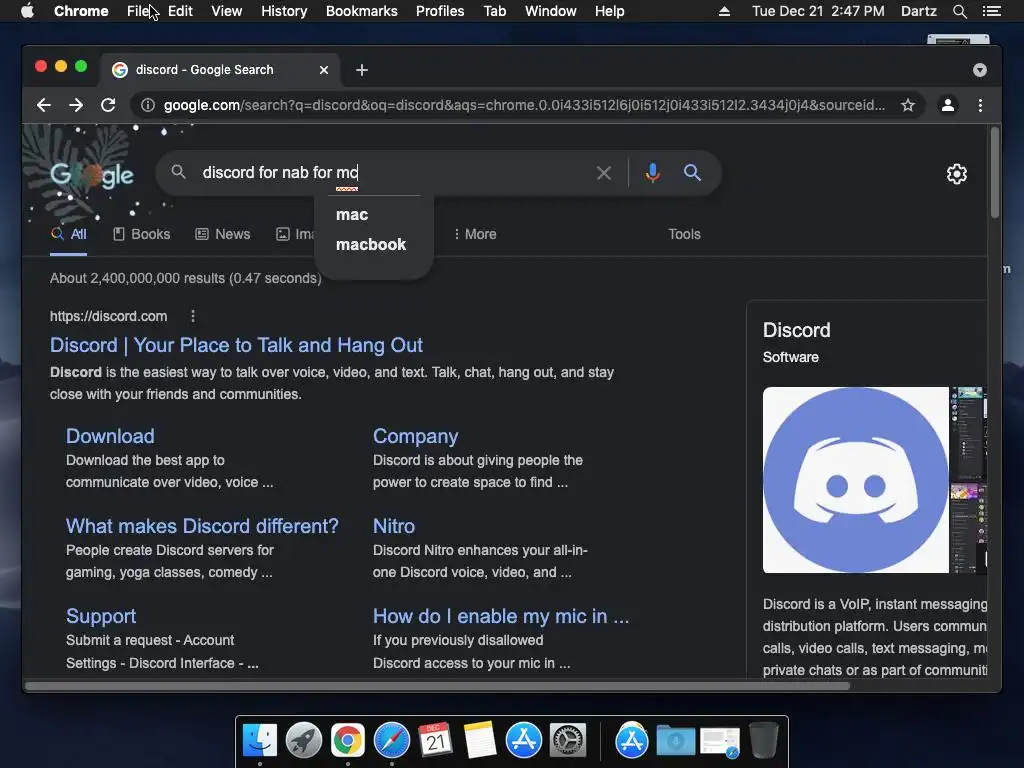Open the Company sitelink

(415, 436)
